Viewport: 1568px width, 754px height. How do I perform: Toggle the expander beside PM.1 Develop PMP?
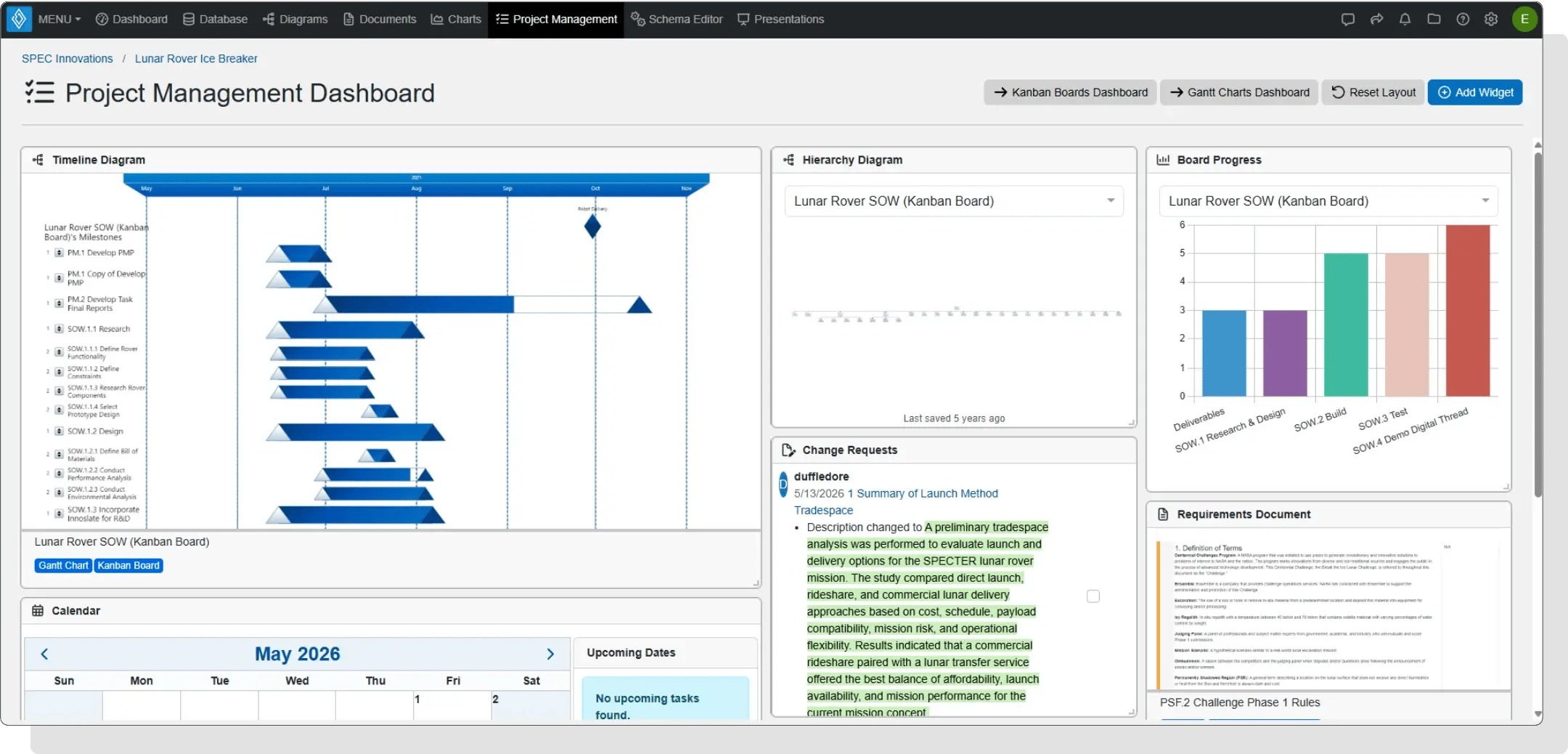coord(59,253)
